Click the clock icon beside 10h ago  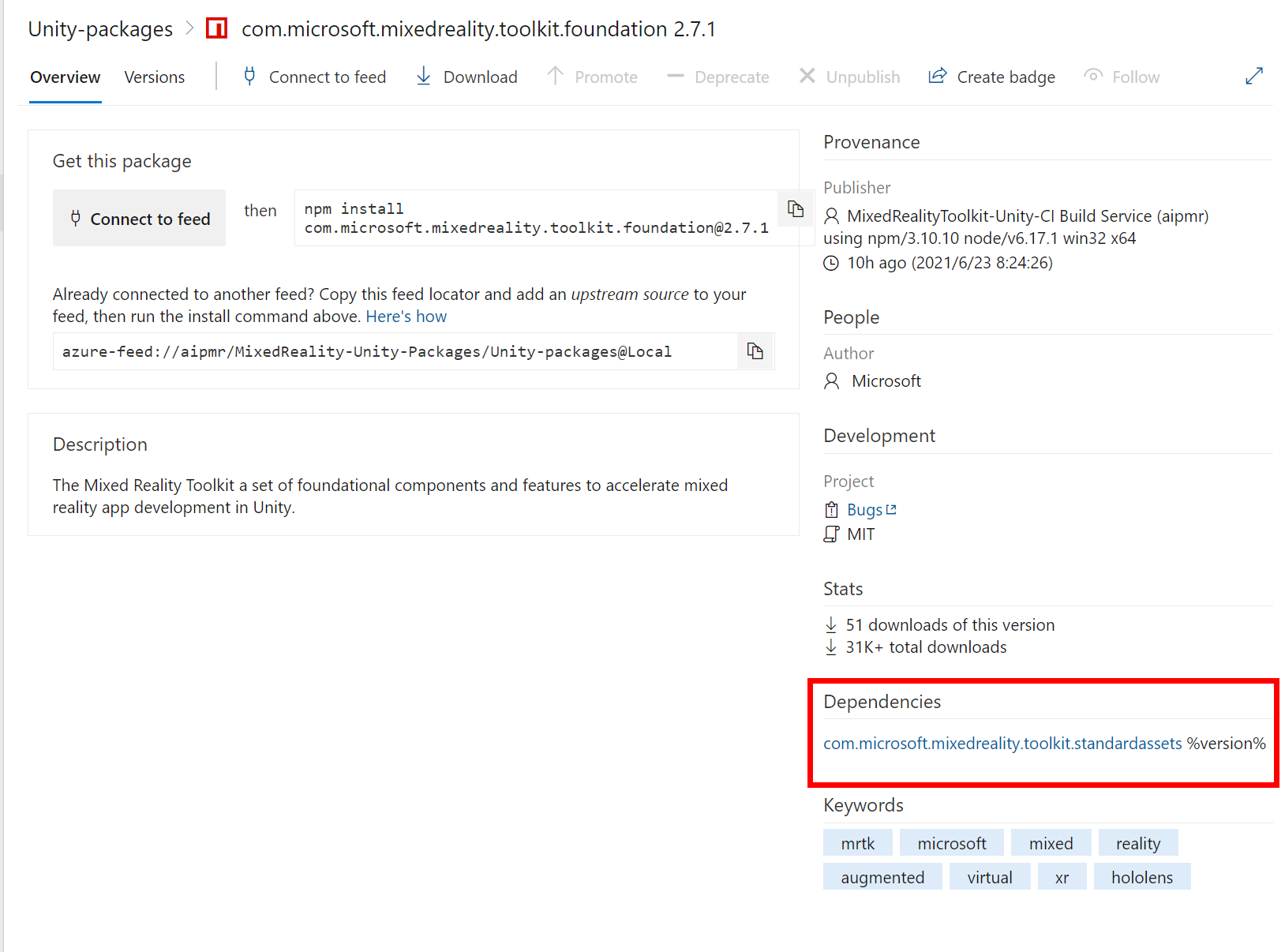pos(831,263)
